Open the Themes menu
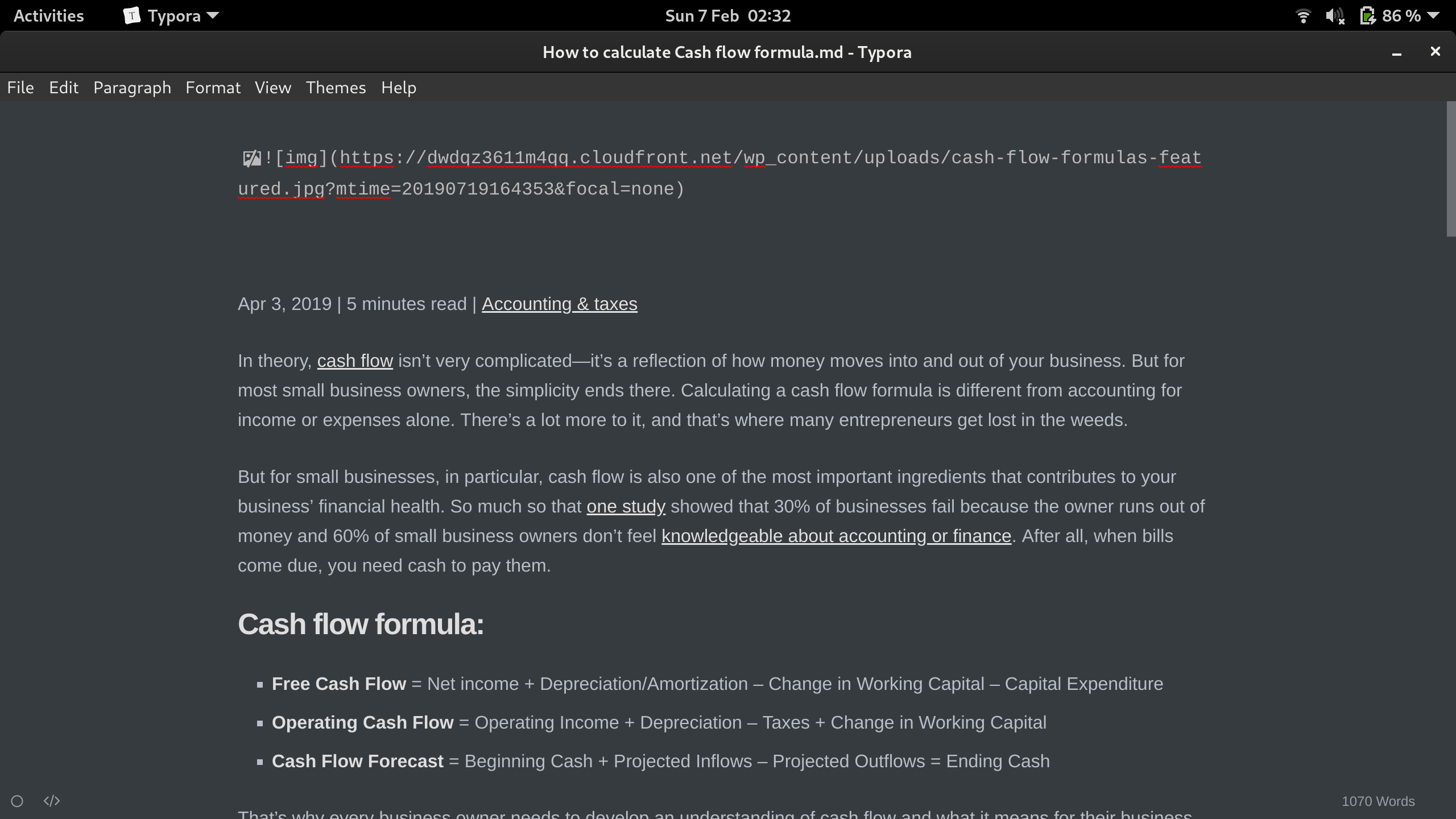Viewport: 1456px width, 819px height. click(336, 87)
